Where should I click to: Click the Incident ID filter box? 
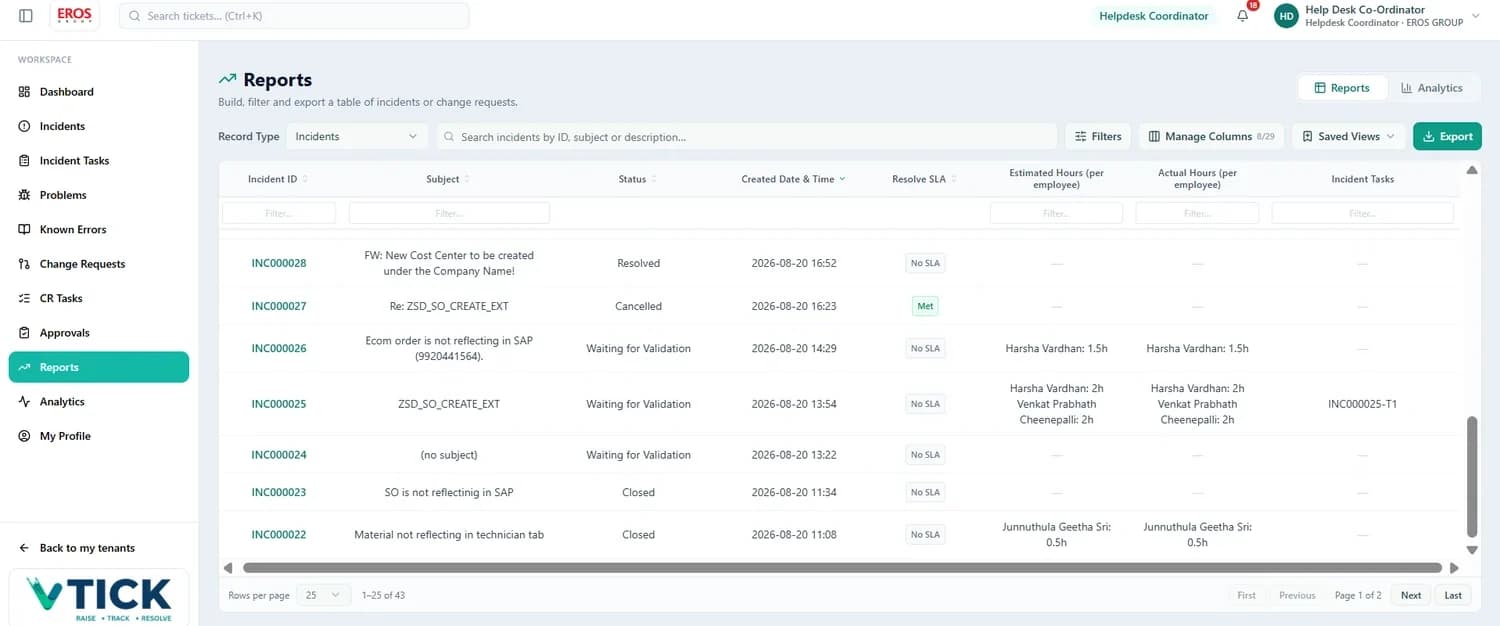pyautogui.click(x=279, y=213)
